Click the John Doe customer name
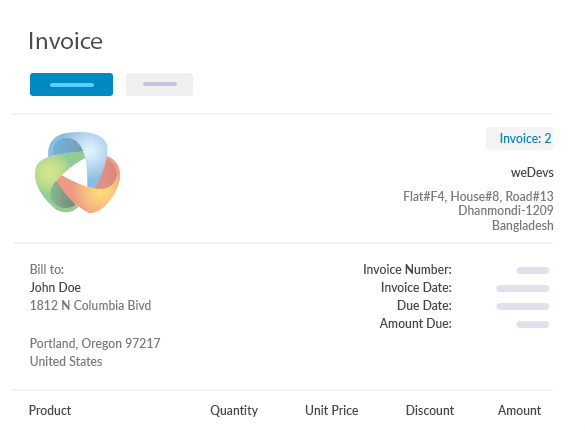Image resolution: width=585 pixels, height=436 pixels. 55,288
